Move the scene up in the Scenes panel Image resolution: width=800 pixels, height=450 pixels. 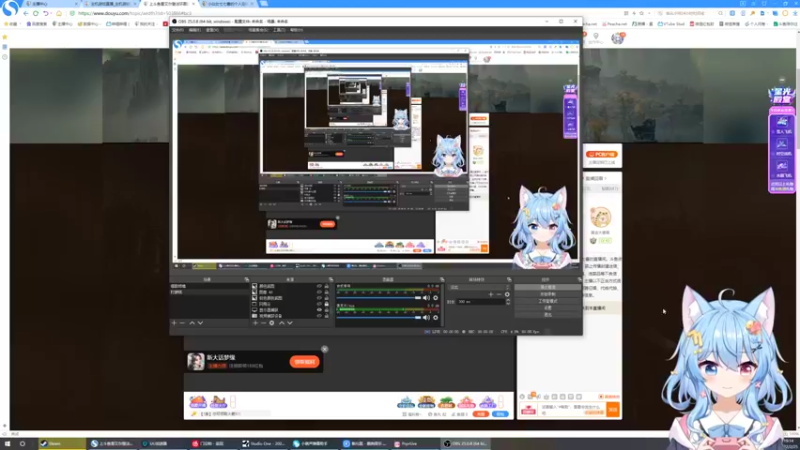point(192,323)
